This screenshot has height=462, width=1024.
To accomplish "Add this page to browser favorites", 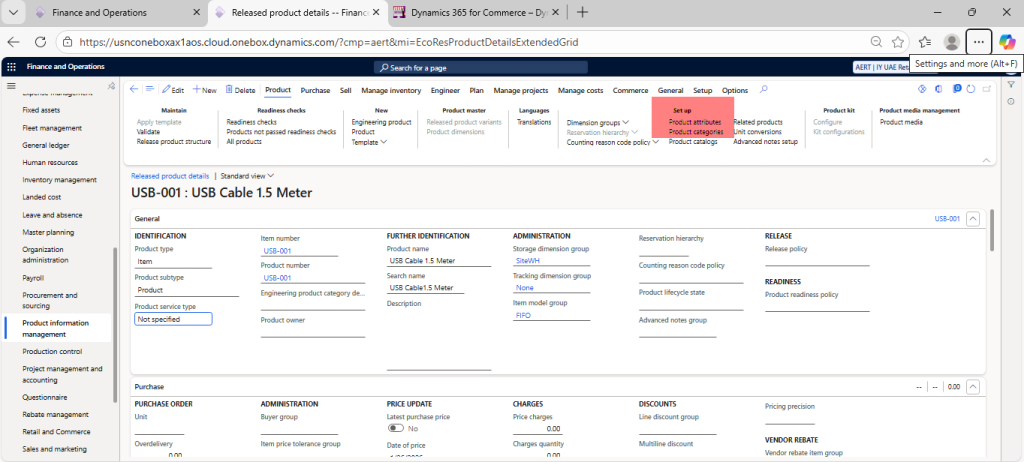I will pyautogui.click(x=898, y=42).
